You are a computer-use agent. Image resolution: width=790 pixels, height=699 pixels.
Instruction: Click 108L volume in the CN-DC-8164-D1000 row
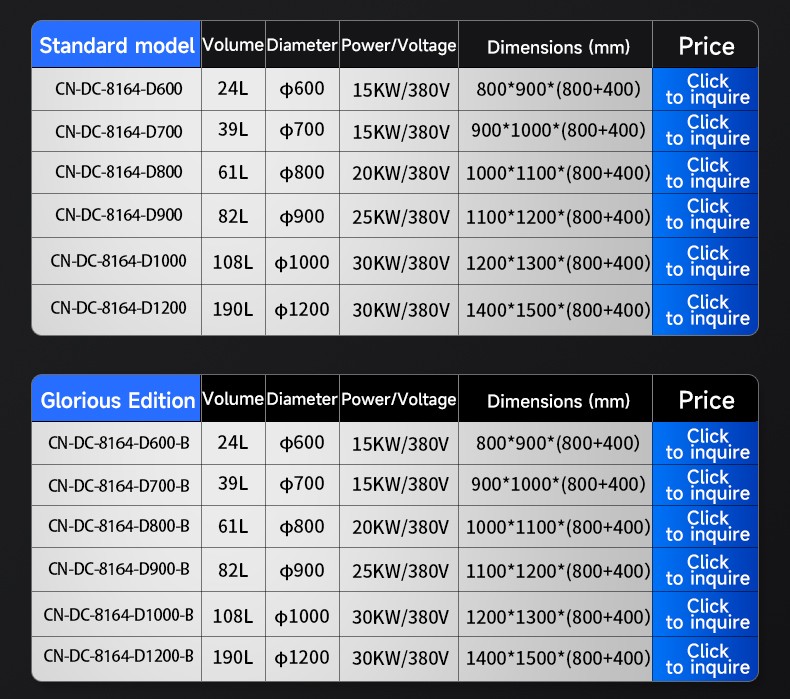233,263
